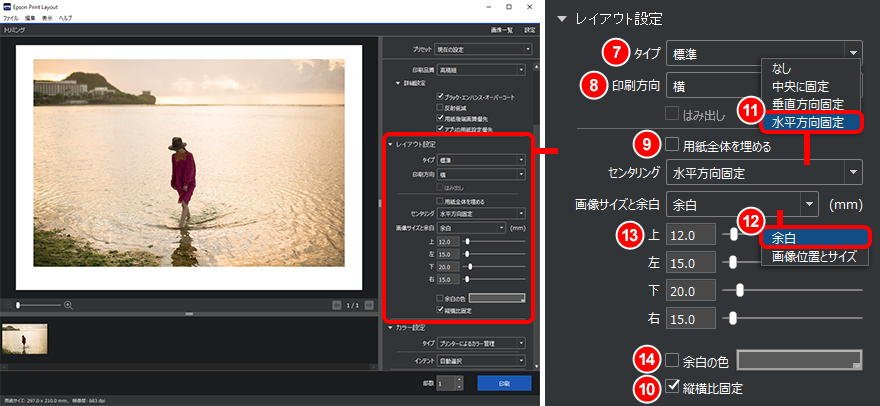This screenshot has height=406, width=880.
Task: Uncheck 縦横比固定 in the enlarged panel
Action: point(672,386)
